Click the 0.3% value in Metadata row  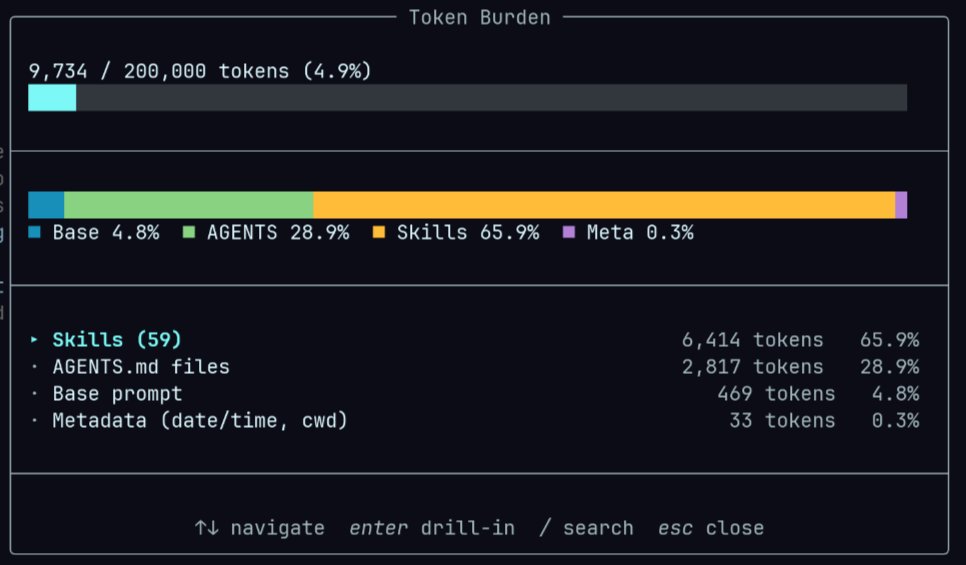pyautogui.click(x=896, y=421)
